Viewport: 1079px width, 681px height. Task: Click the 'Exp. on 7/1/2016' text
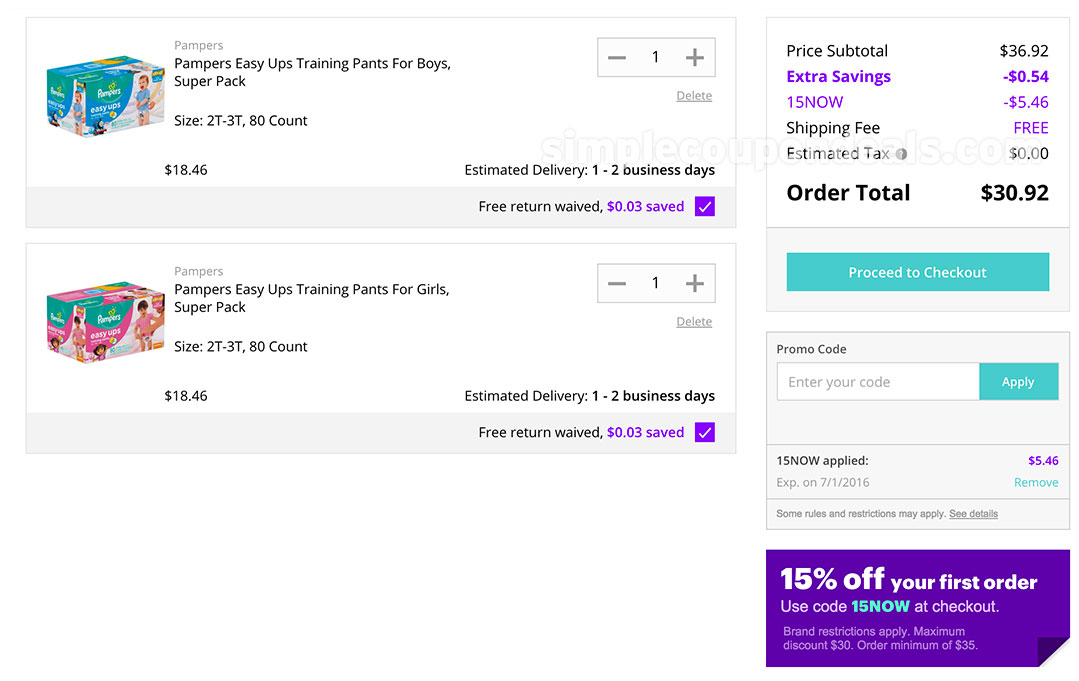pos(822,482)
